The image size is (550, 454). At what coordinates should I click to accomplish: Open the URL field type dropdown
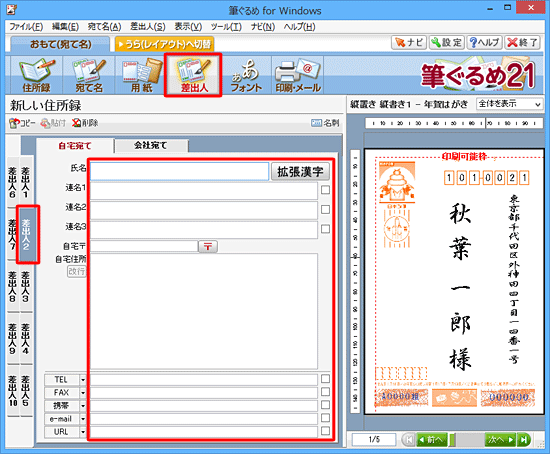[x=83, y=432]
